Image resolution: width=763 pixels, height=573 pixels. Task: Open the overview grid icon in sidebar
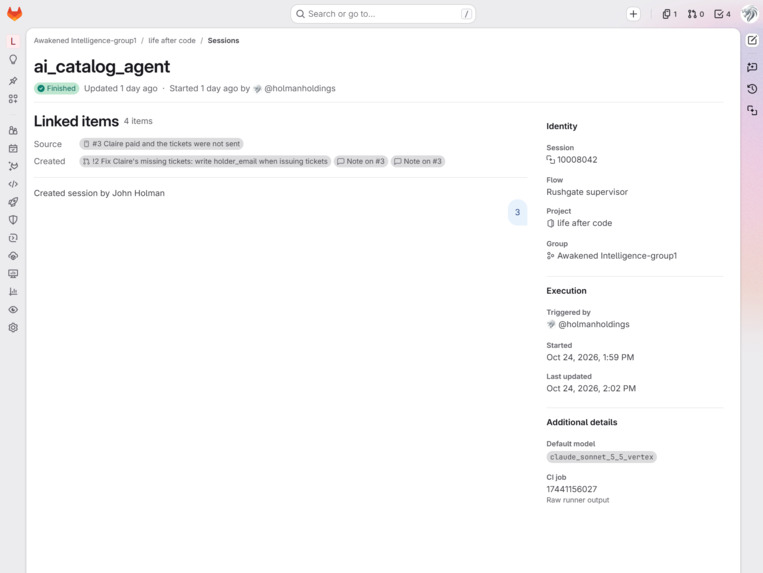[13, 99]
